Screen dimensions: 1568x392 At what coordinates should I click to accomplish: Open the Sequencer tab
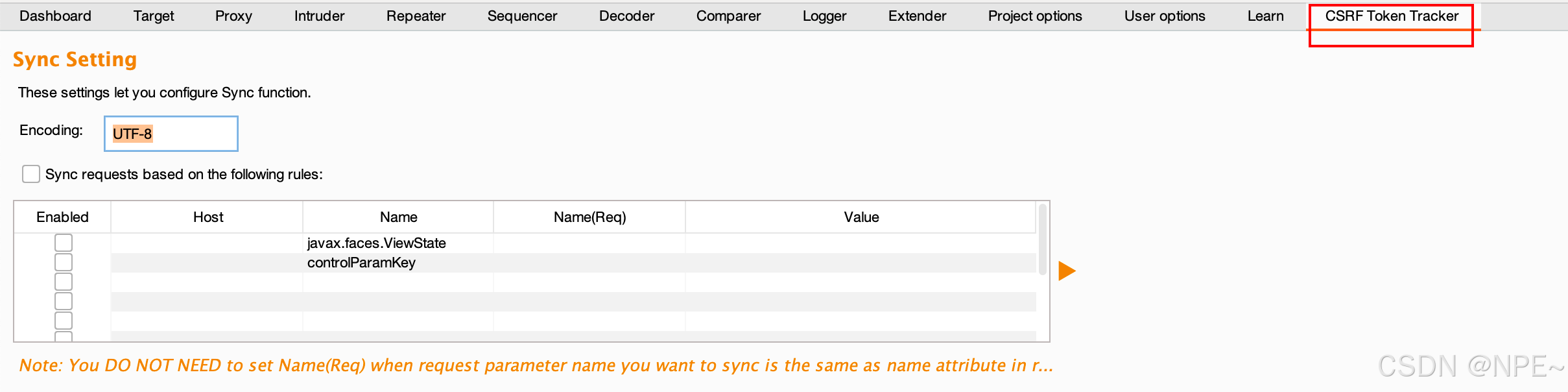(x=522, y=16)
